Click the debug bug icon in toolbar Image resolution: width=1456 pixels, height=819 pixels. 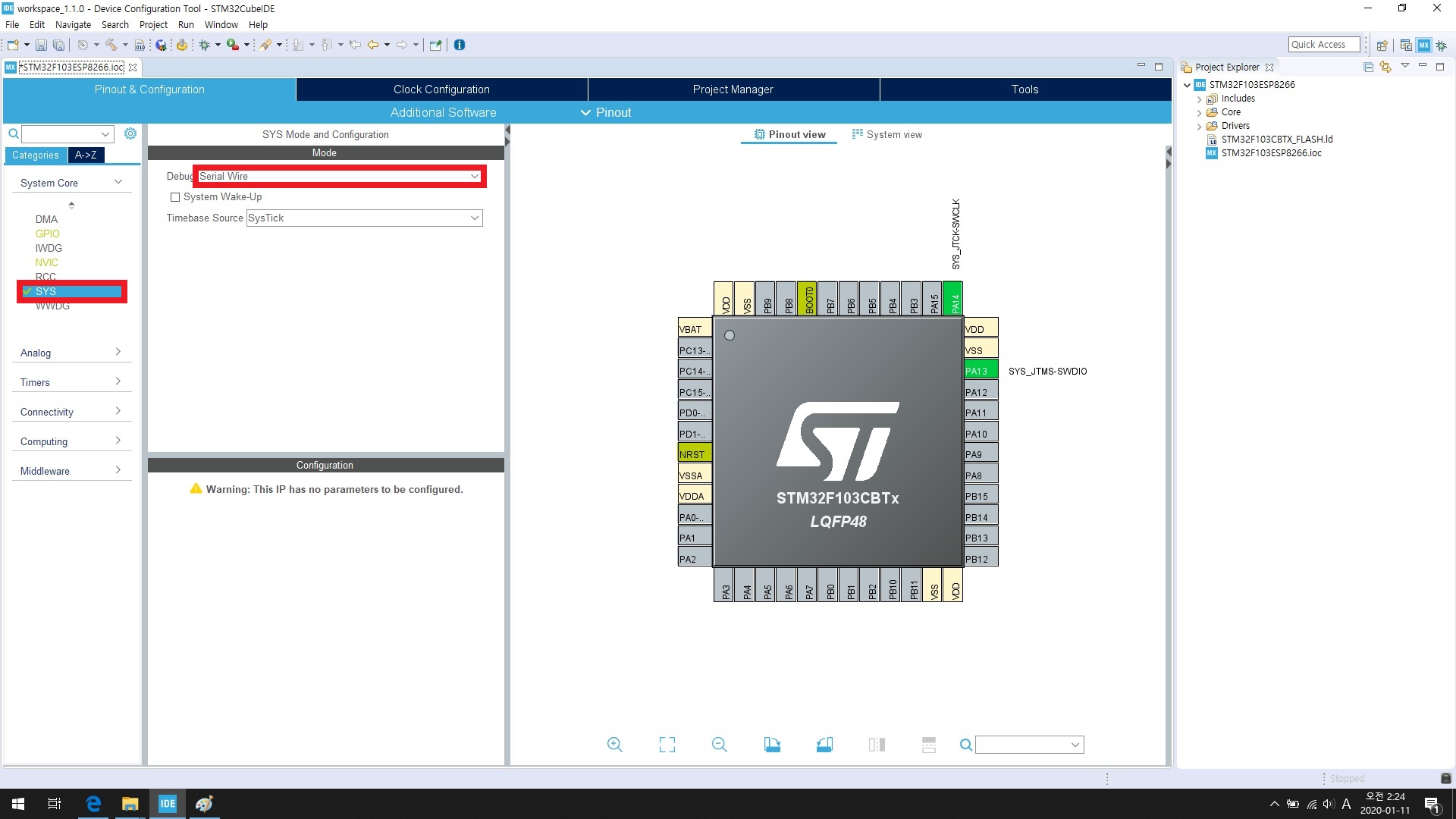204,45
